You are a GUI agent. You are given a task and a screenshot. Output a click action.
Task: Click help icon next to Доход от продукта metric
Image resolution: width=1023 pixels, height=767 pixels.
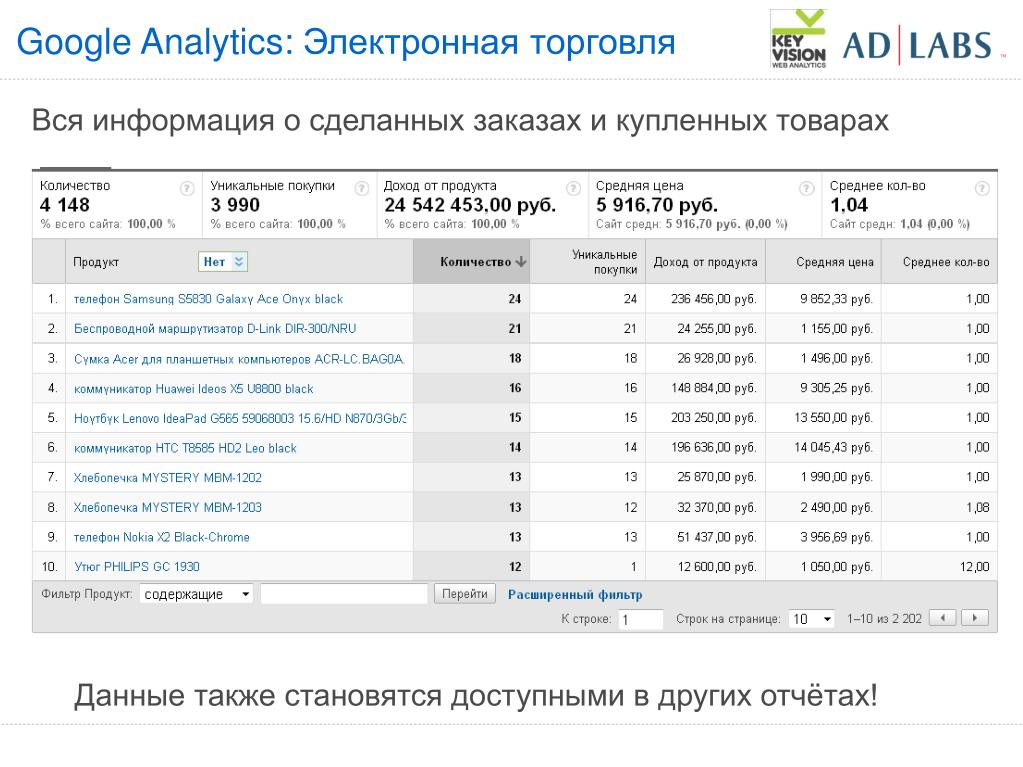pos(573,188)
